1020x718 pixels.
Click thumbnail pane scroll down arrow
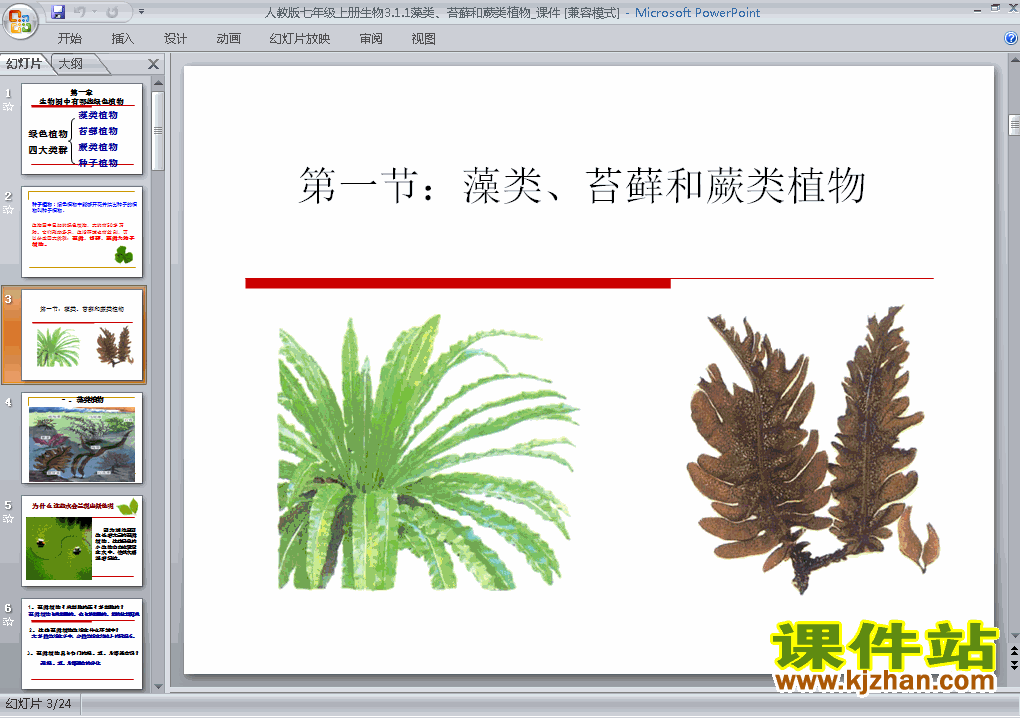point(158,686)
